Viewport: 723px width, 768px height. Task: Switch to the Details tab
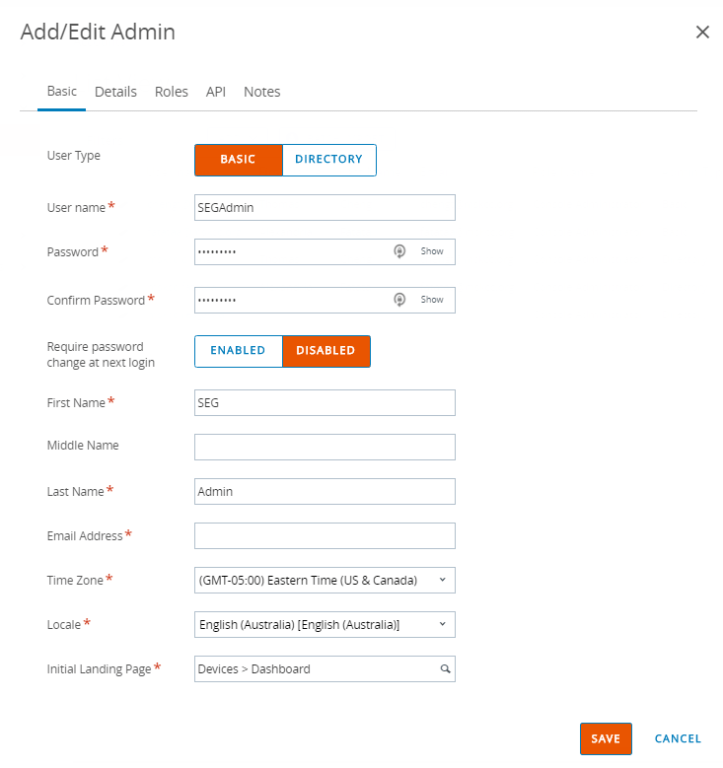(x=116, y=92)
